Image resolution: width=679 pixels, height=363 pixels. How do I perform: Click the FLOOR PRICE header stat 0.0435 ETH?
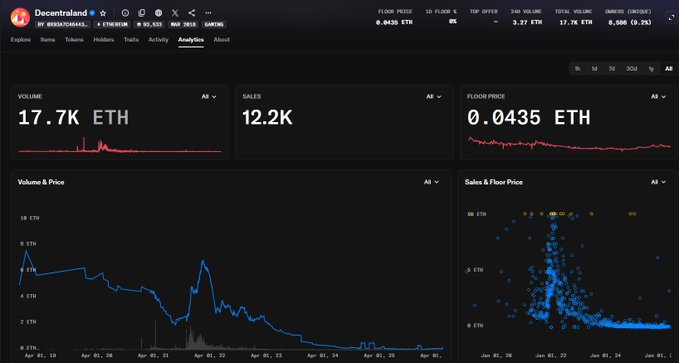[x=394, y=22]
